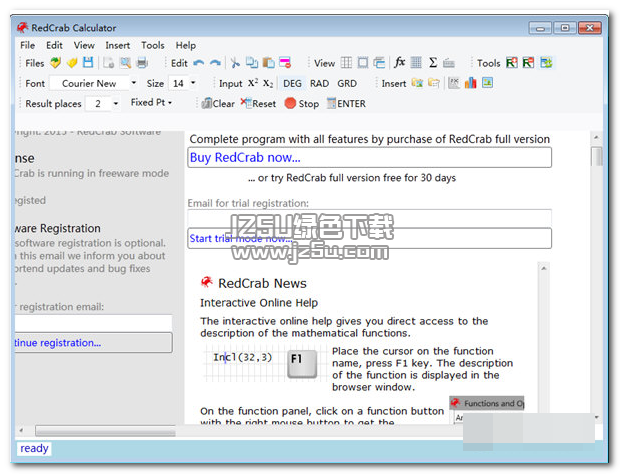
Task: Click the first folder image Insert icon
Action: tap(417, 83)
